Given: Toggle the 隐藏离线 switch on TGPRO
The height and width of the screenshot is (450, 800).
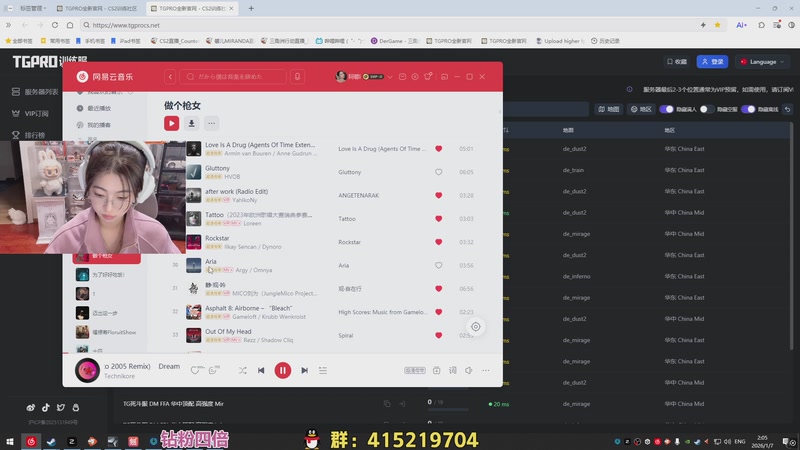Looking at the screenshot, I should [748, 109].
